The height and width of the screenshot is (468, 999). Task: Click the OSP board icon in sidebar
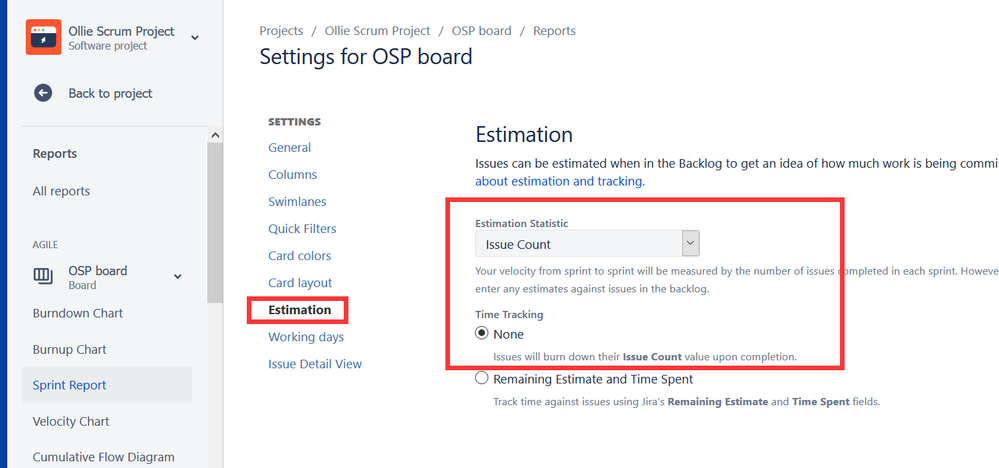[43, 276]
